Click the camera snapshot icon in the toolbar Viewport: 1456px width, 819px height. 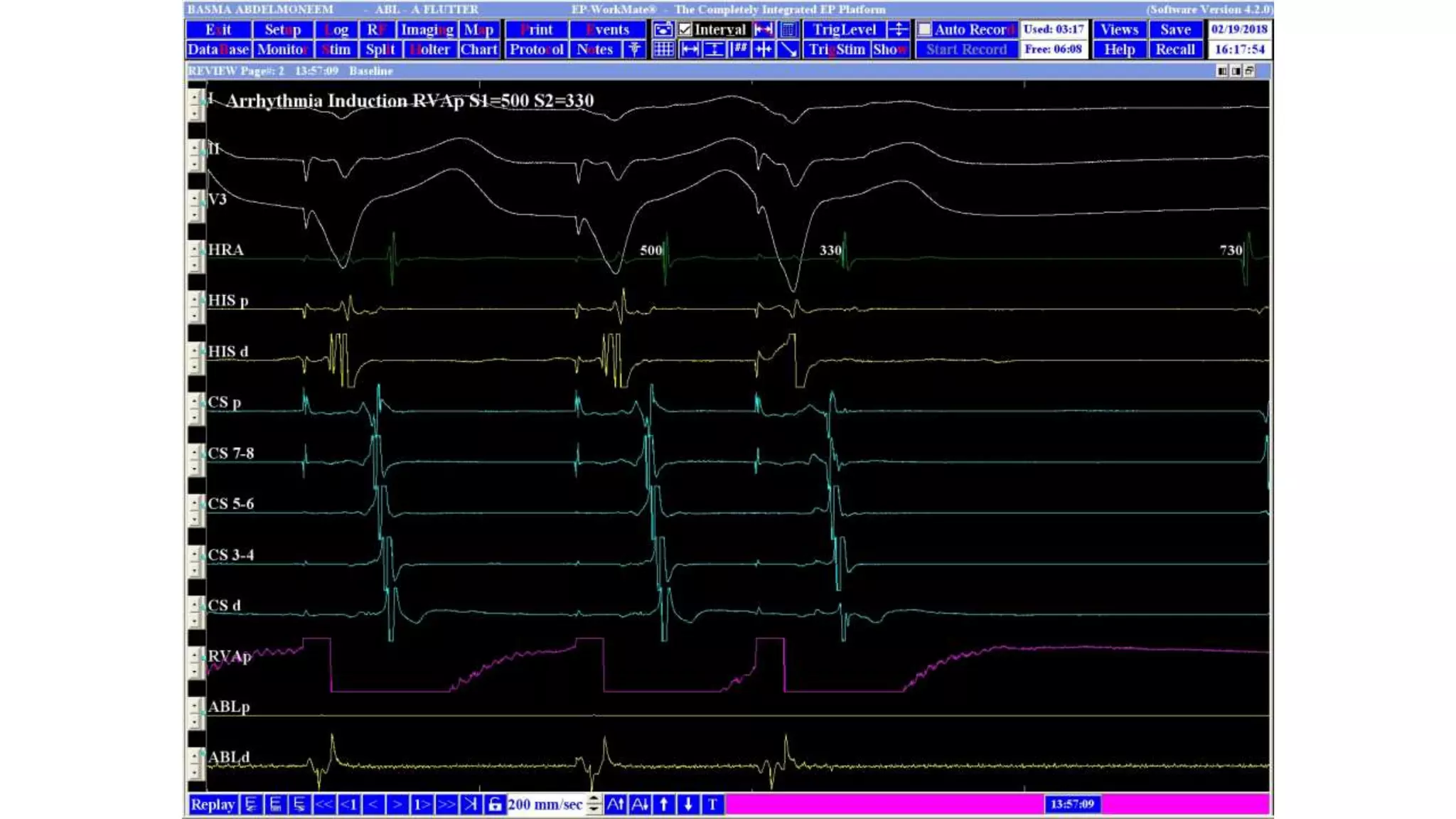[x=663, y=30]
